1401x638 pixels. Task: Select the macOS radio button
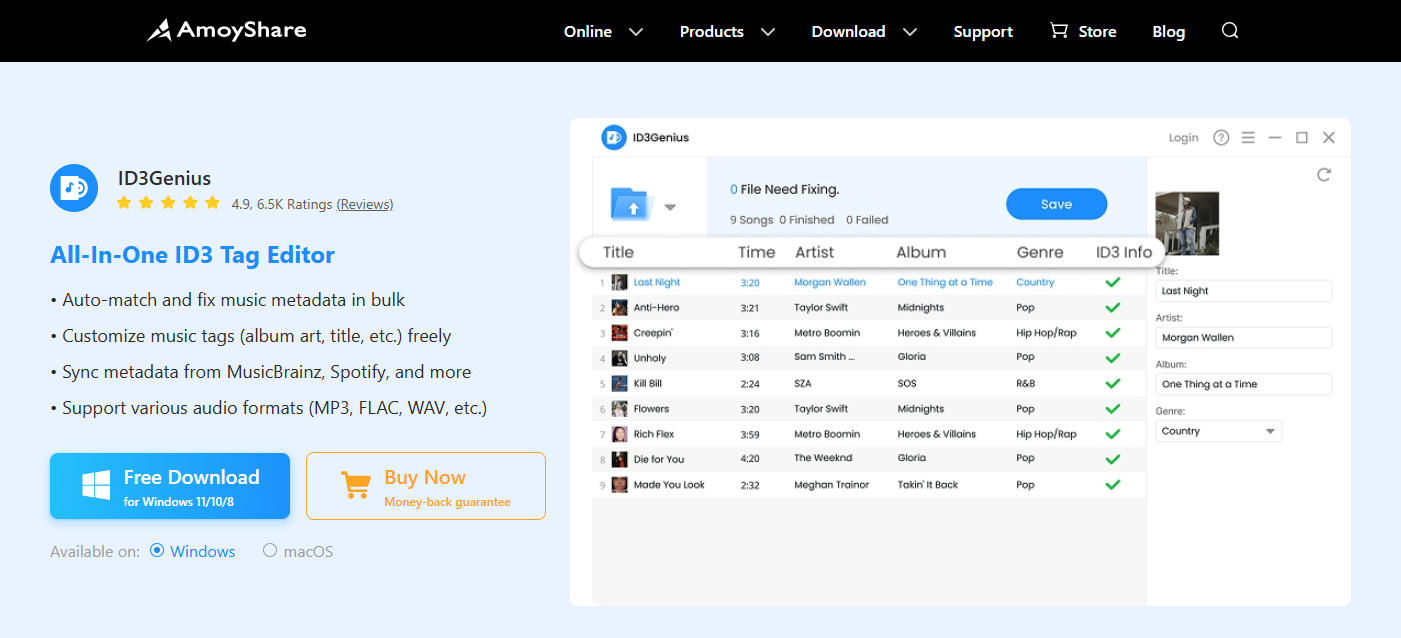(x=270, y=550)
